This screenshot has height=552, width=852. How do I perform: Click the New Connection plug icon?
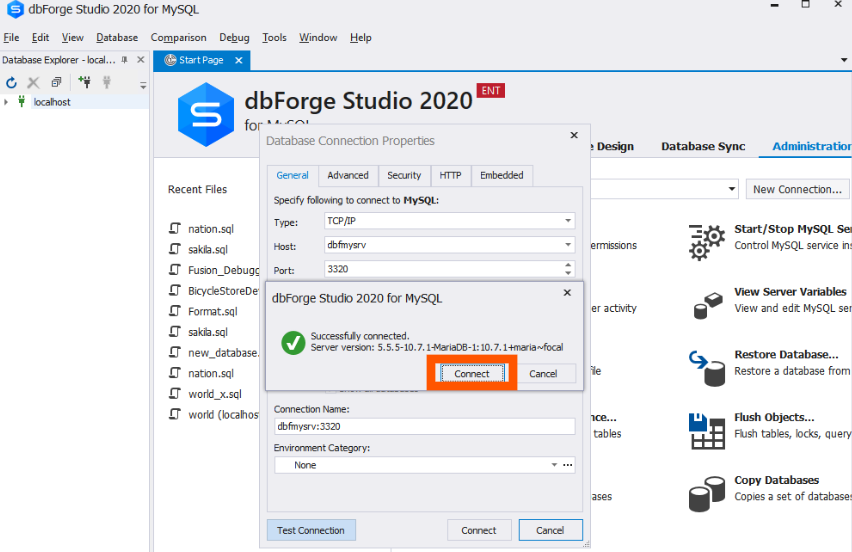(x=84, y=83)
